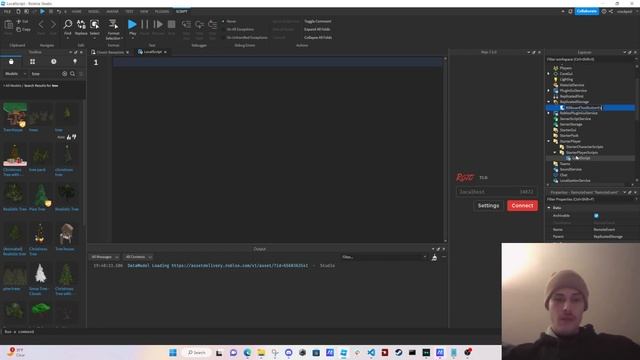Open the Format Selection dropdown arrow
The width and height of the screenshot is (640, 360).
(122, 38)
